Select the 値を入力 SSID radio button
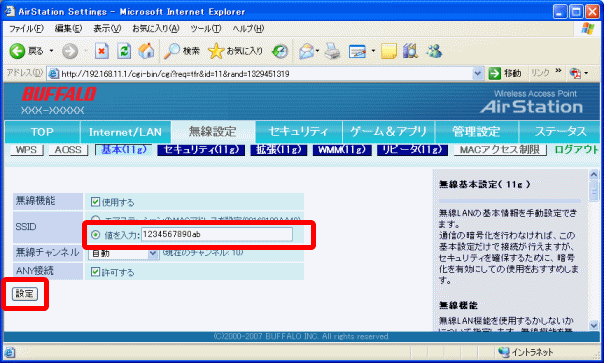This screenshot has width=604, height=363. pyautogui.click(x=96, y=234)
